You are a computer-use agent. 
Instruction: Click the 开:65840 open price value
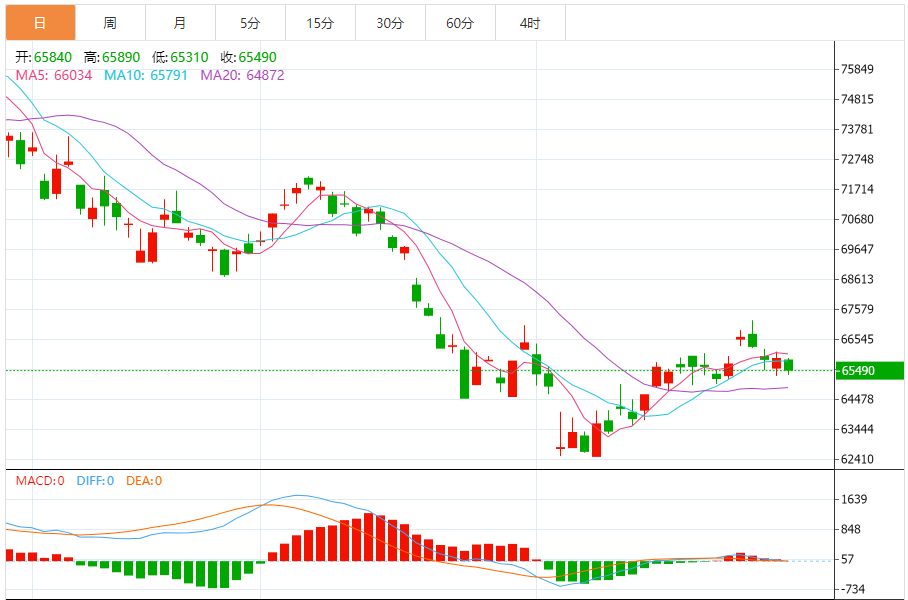click(43, 57)
